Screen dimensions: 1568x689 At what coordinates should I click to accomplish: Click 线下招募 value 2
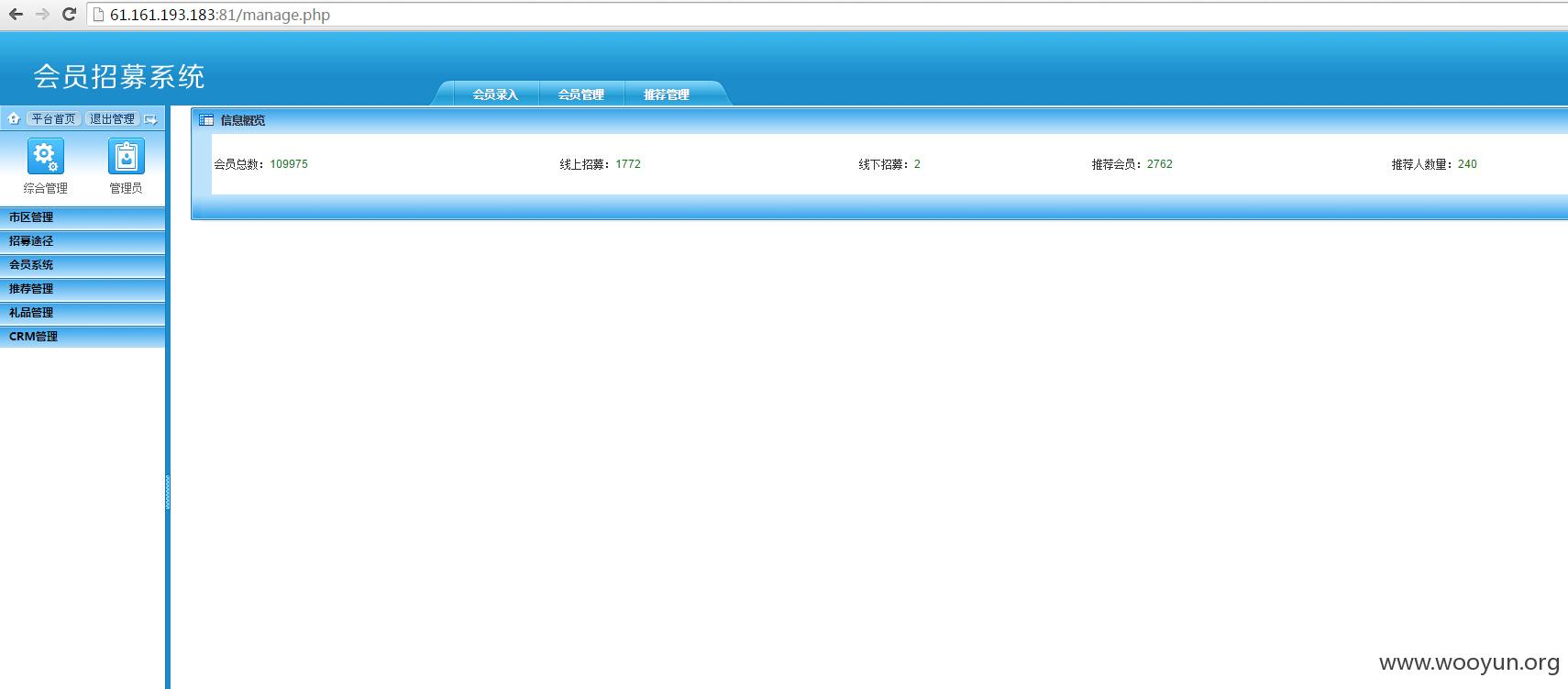[917, 164]
